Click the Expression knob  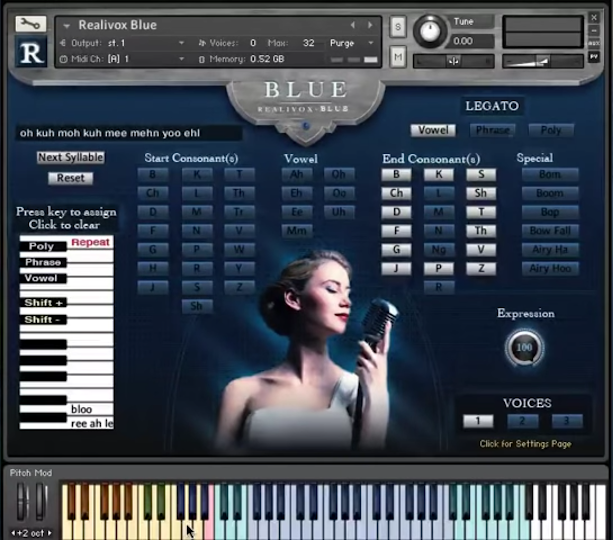click(x=524, y=347)
